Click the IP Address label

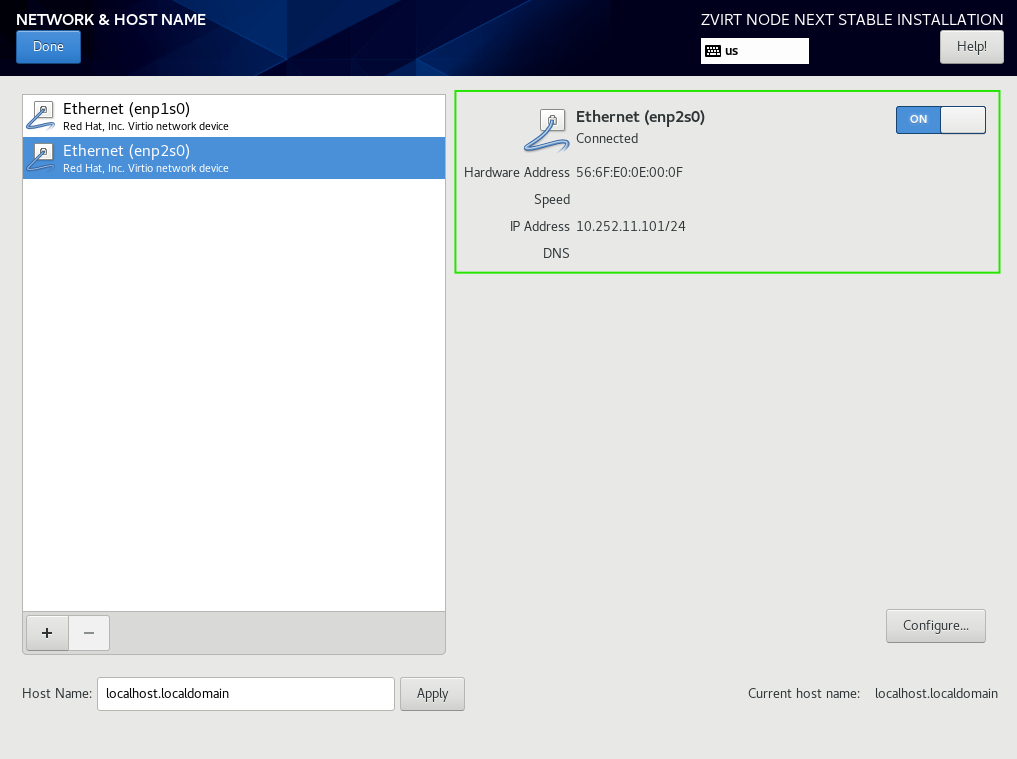point(540,226)
